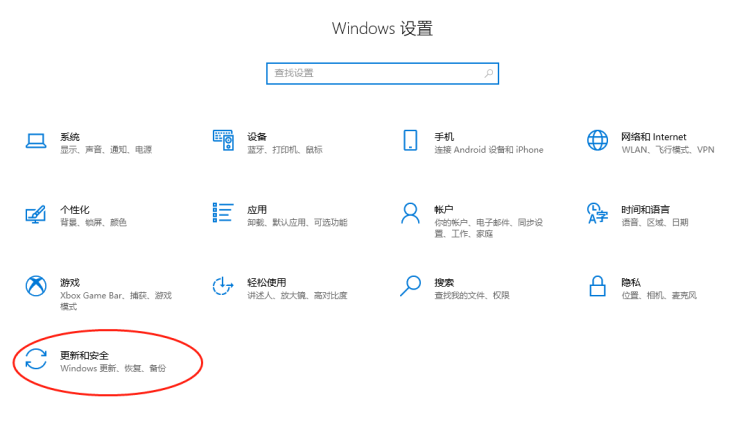
Task: Open the 个性化 settings title
Action: (75, 210)
